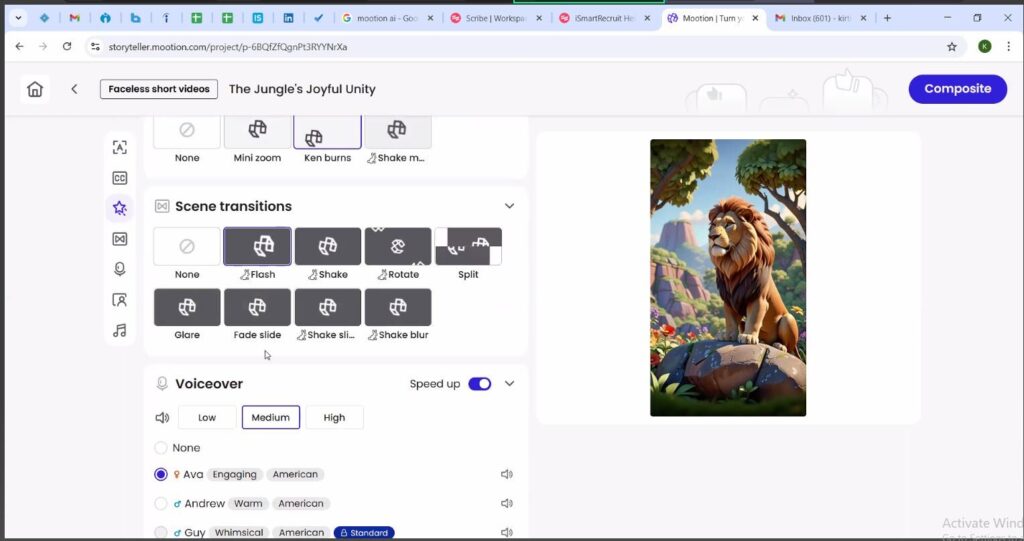Screen dimensions: 1024x541
Task: Go back in browser history
Action: point(20,46)
